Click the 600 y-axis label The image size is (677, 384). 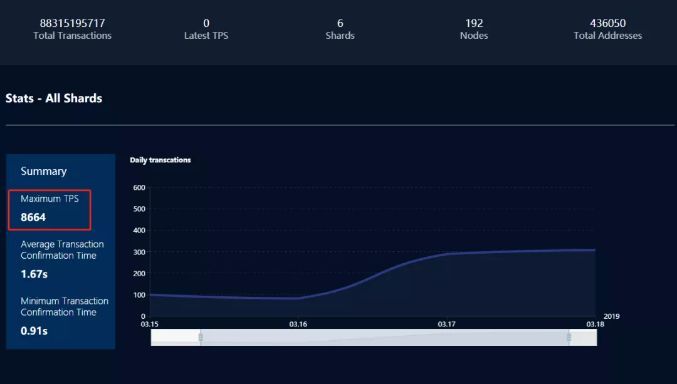click(x=139, y=187)
